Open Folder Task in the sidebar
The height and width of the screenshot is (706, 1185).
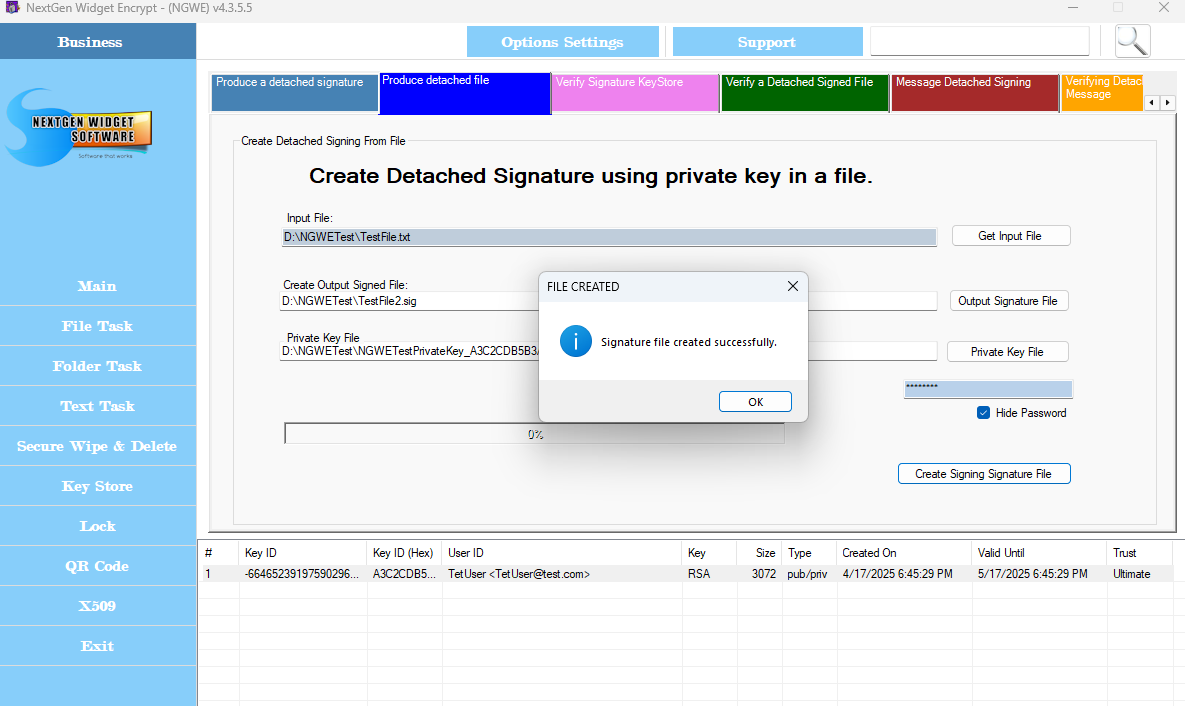pos(97,366)
